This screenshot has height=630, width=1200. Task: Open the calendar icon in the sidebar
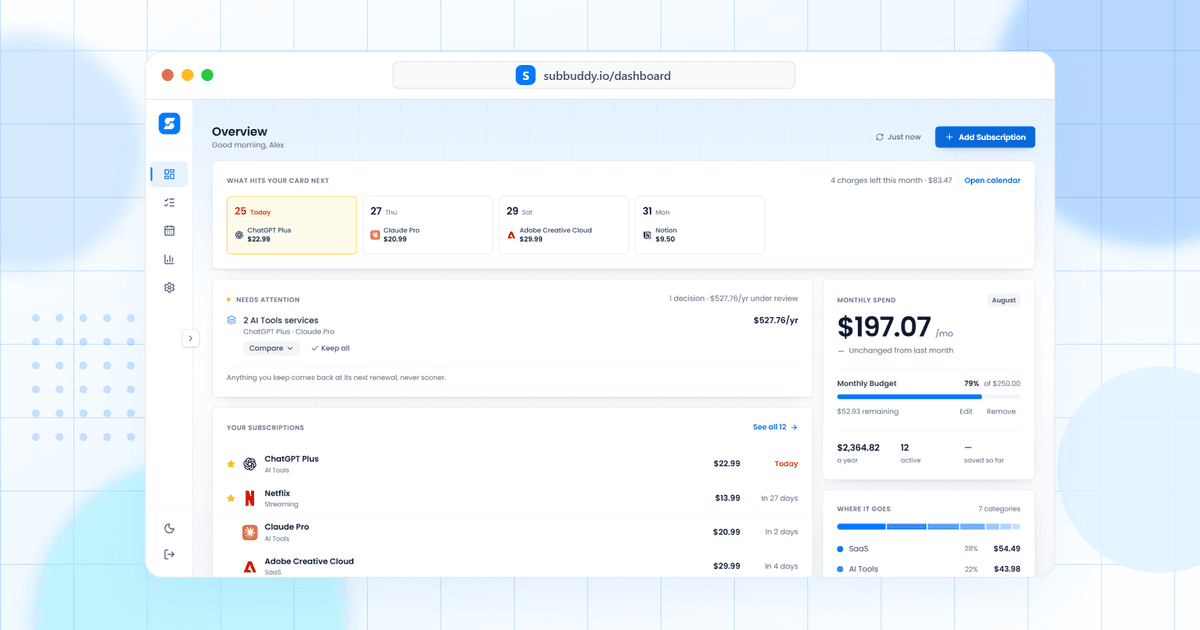(x=169, y=230)
